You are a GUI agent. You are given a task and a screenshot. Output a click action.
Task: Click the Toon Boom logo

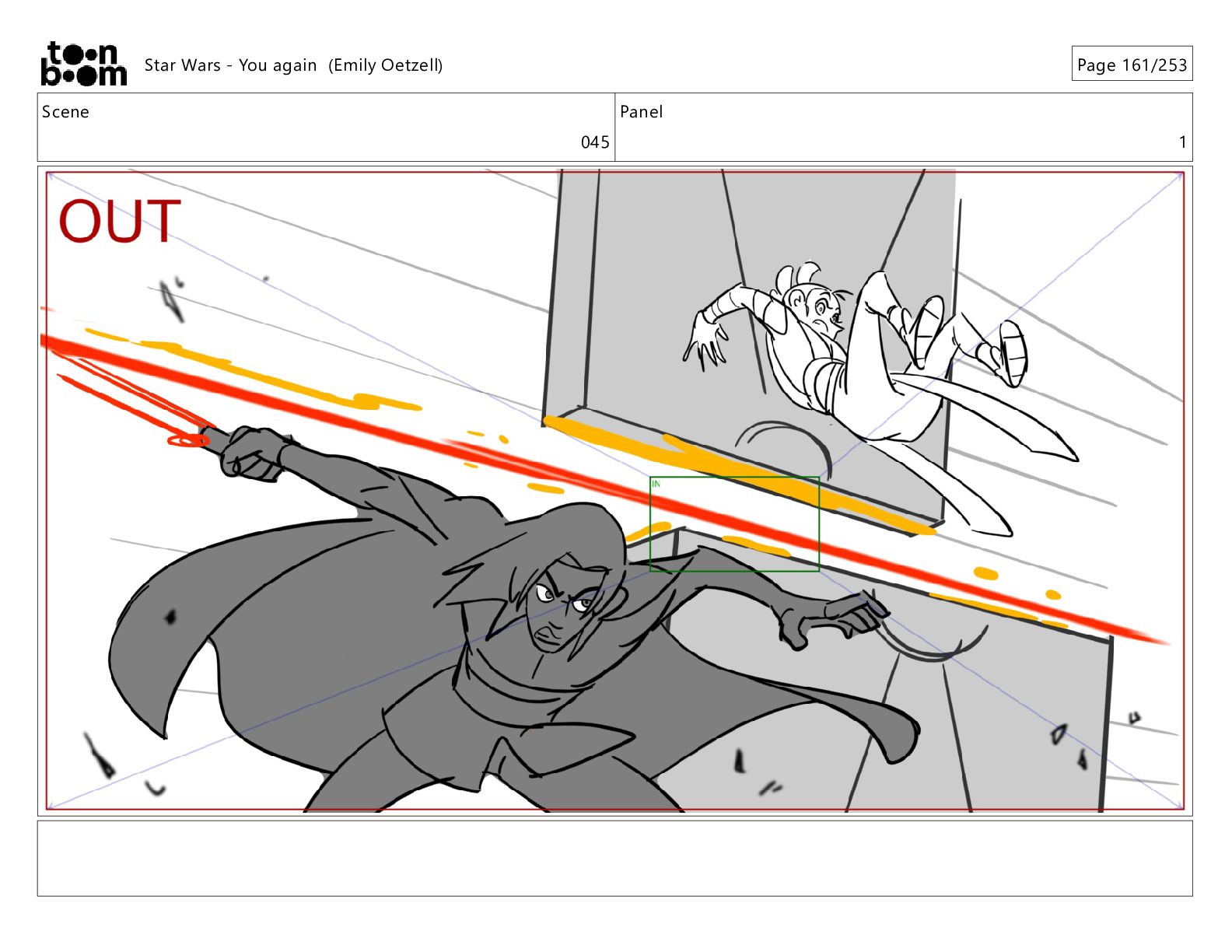coord(83,64)
